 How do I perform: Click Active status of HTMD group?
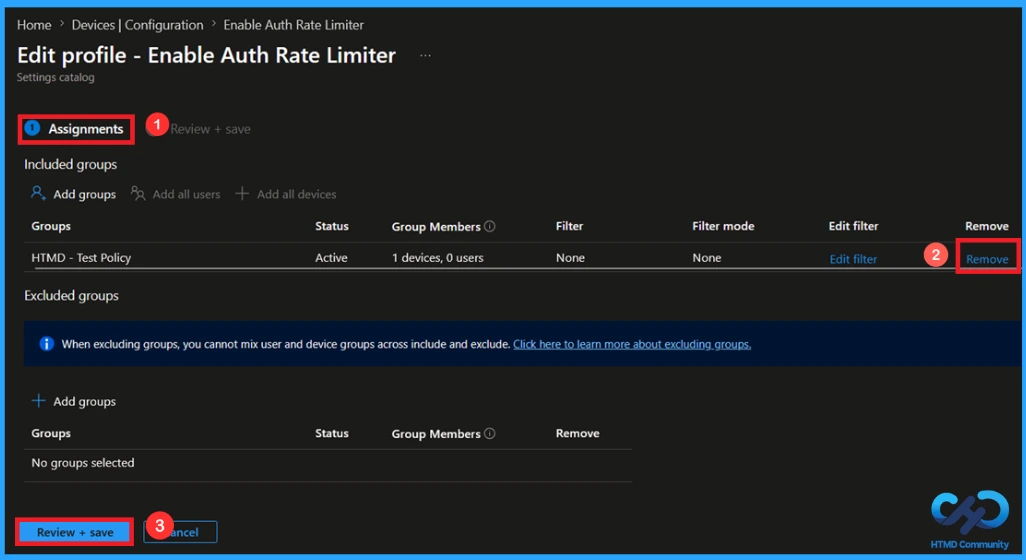pos(331,258)
